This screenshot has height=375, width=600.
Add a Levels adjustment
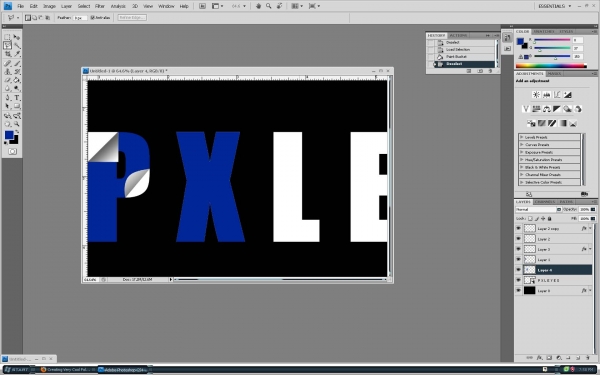[x=546, y=95]
